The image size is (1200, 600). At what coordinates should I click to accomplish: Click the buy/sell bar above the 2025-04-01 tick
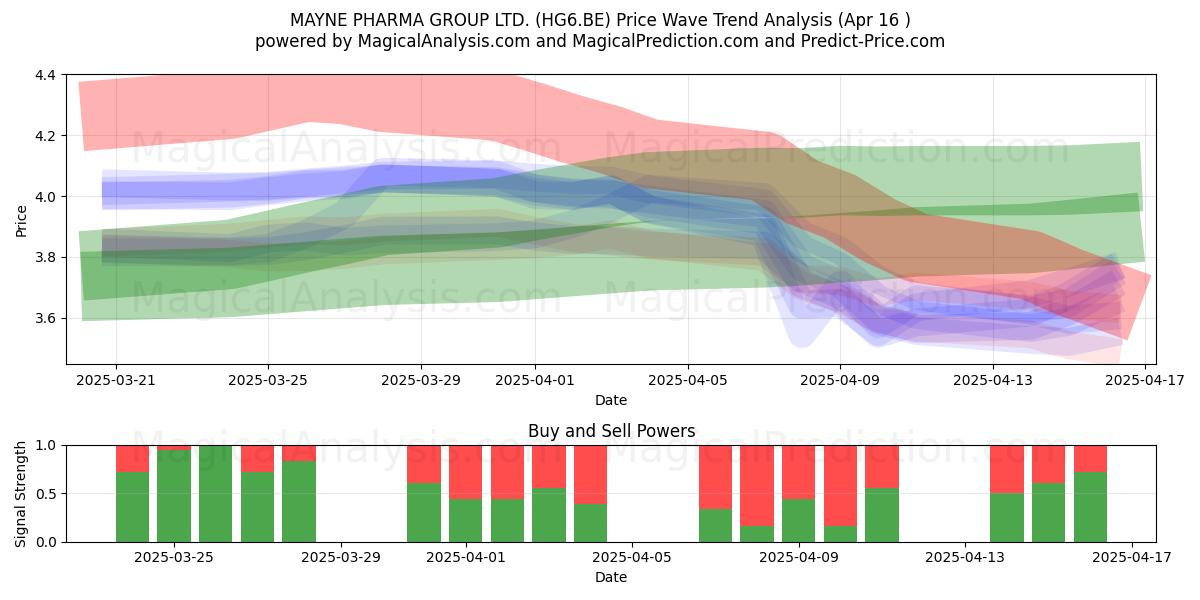tap(466, 494)
